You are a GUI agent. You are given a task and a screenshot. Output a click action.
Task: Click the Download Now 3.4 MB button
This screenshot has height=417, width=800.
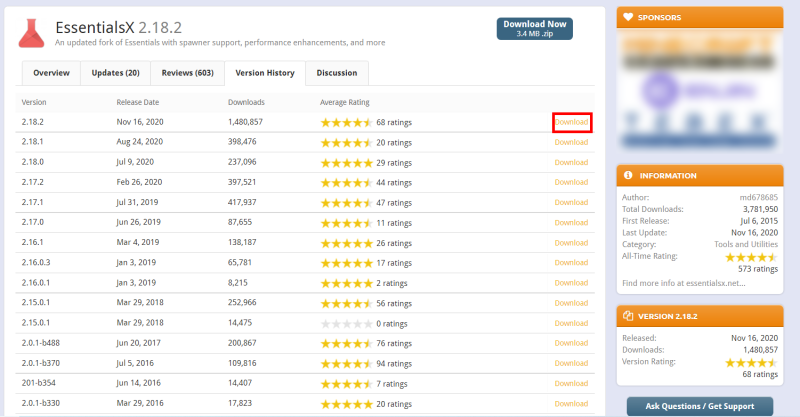pyautogui.click(x=535, y=29)
